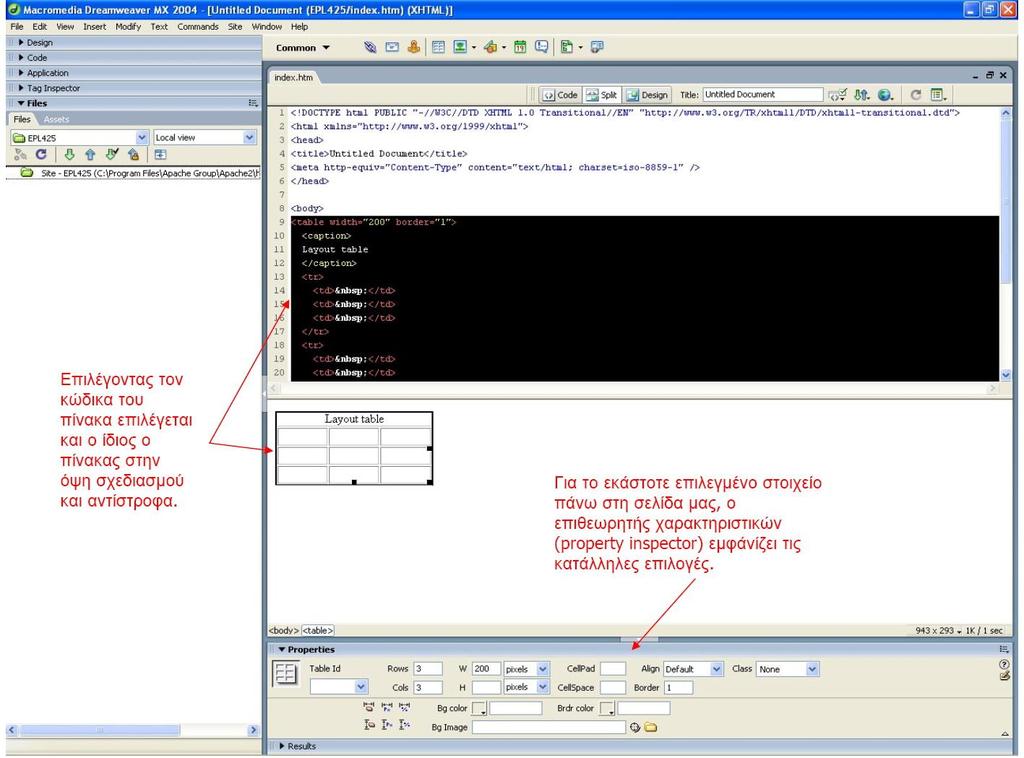Open the Align Default dropdown
This screenshot has width=1024, height=758.
pyautogui.click(x=716, y=669)
